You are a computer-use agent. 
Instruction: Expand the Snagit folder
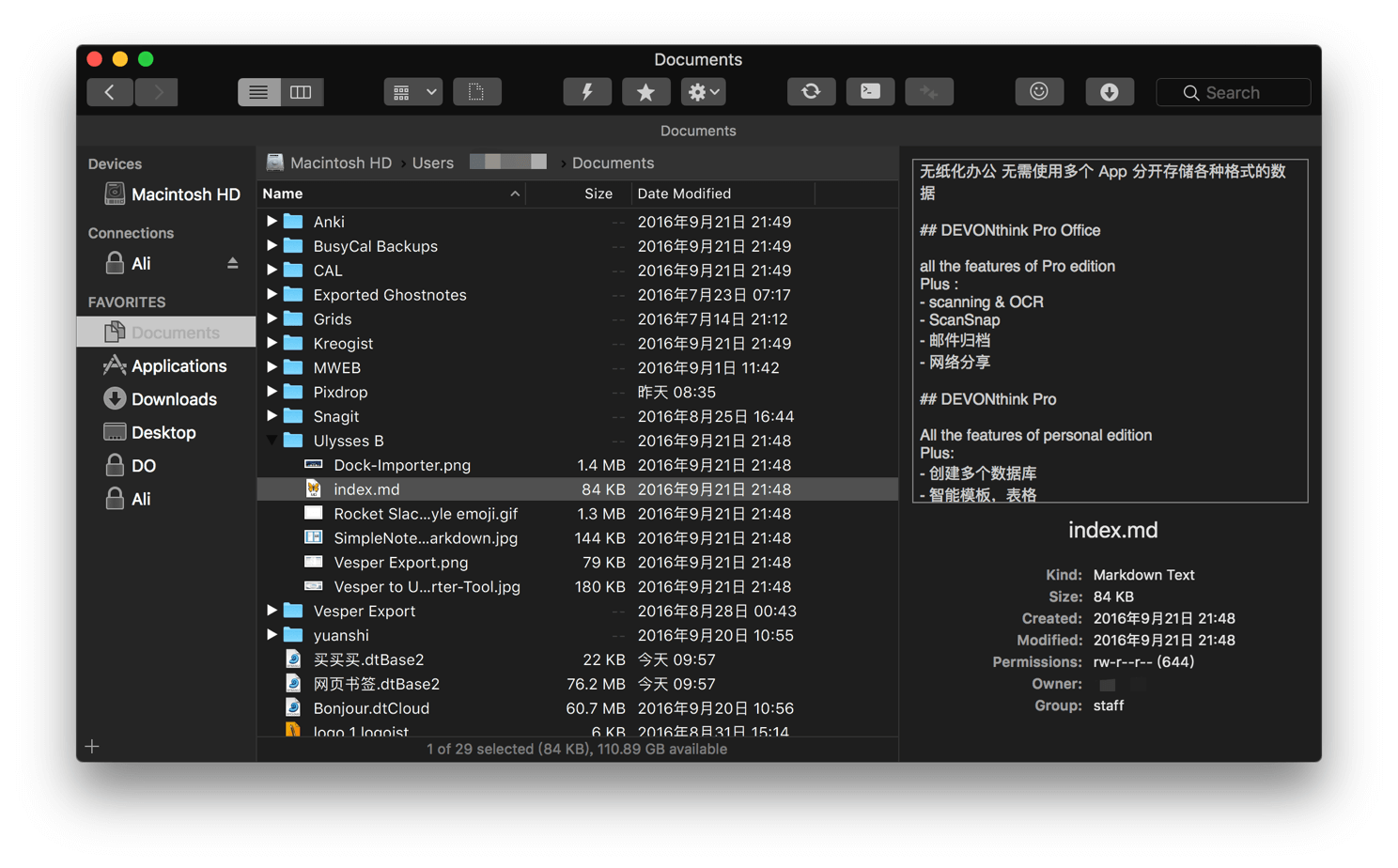[x=272, y=416]
